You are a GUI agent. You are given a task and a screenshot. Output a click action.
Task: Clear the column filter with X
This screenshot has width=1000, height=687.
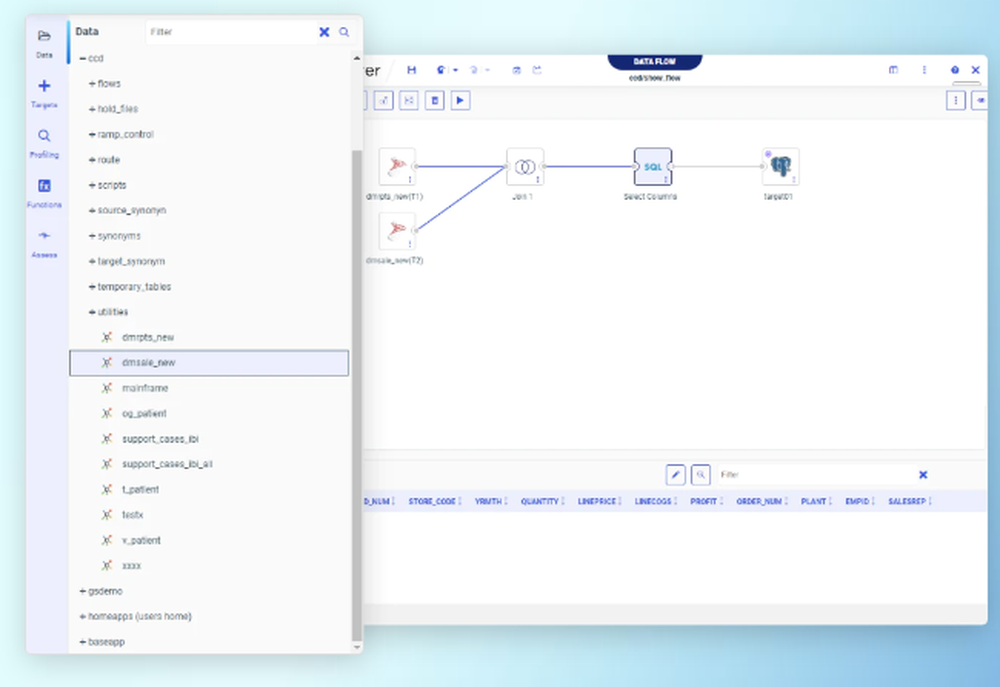click(923, 475)
